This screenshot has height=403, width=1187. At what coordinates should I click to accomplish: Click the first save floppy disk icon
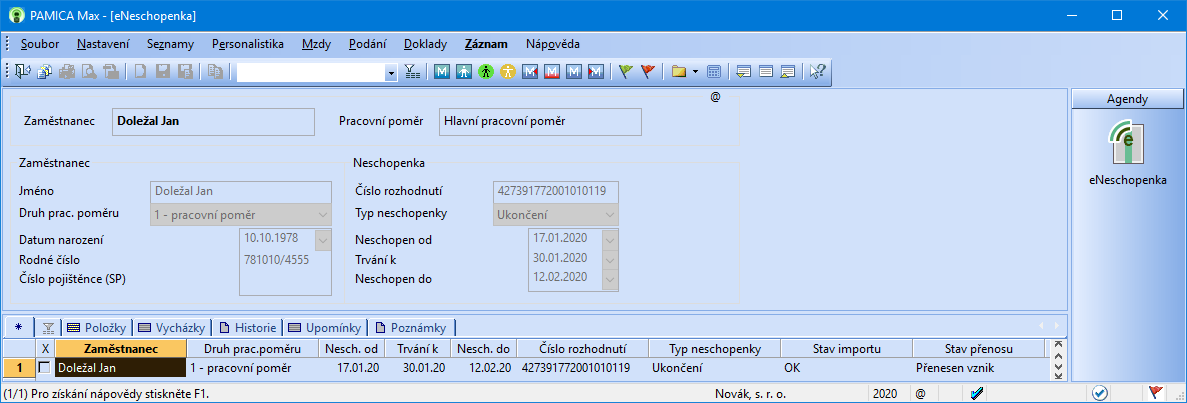(163, 71)
